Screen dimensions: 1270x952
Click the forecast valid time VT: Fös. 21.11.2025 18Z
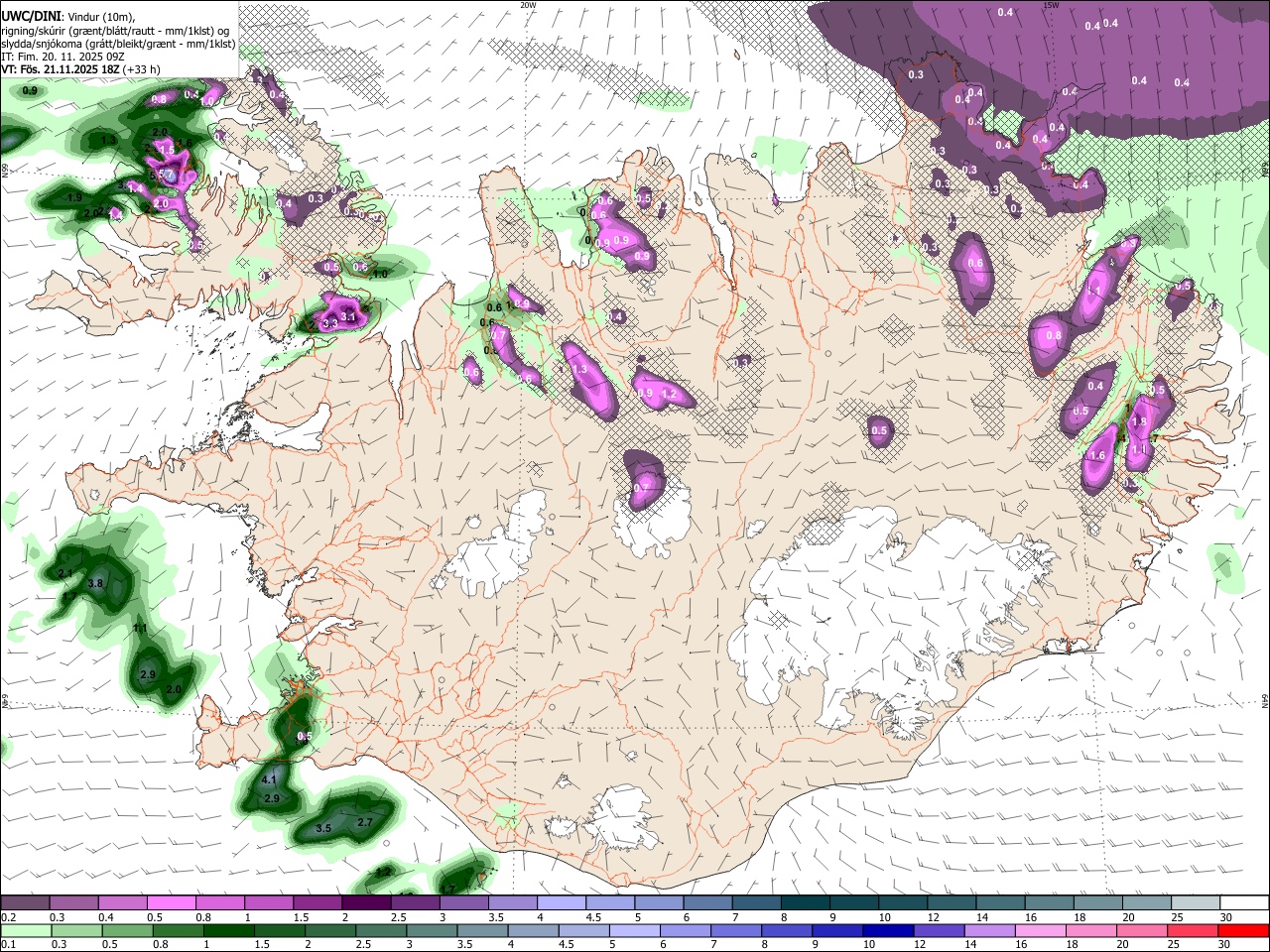click(x=60, y=69)
